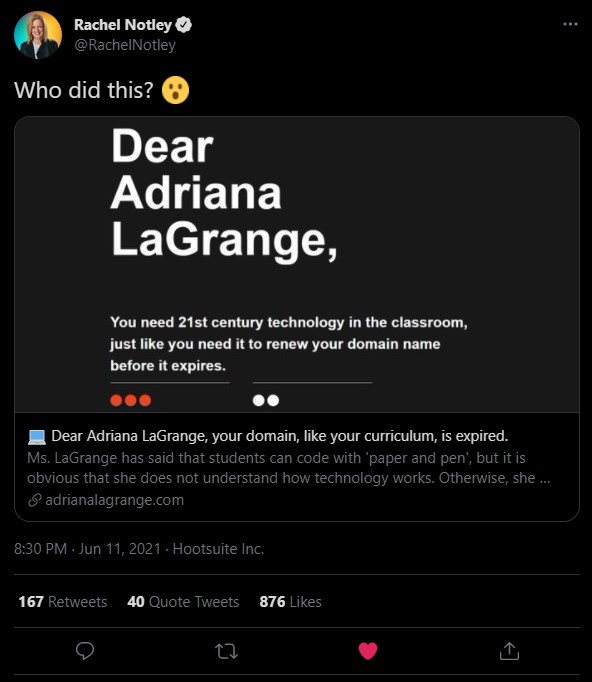View the 876 Likes list
Viewport: 592px width, 682px height.
[x=291, y=602]
